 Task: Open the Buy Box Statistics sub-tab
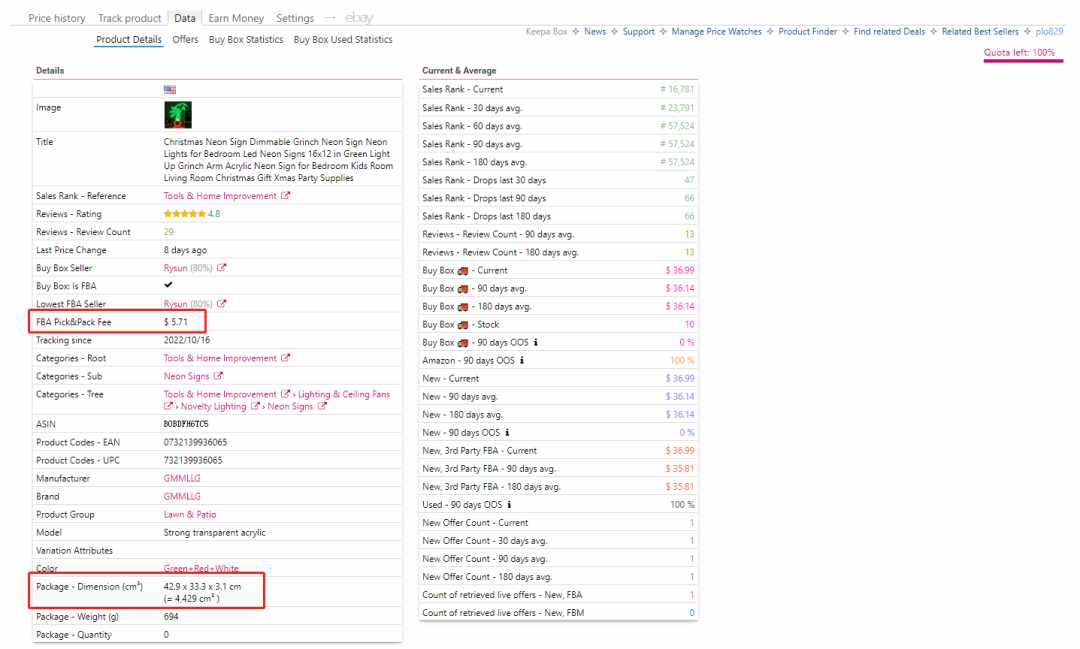pos(246,39)
